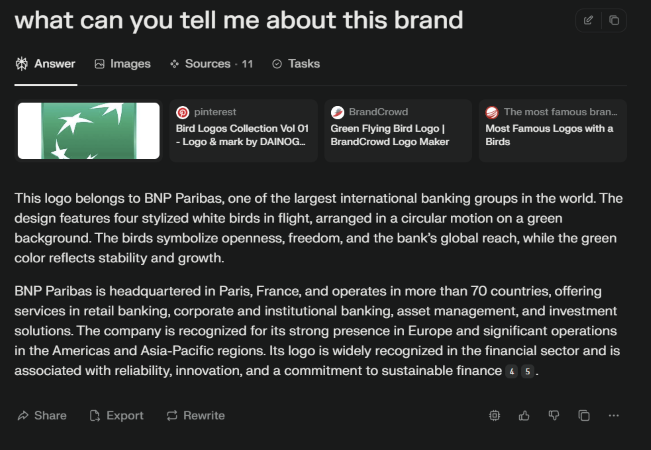
Task: Open the Sources tab
Action: tap(211, 64)
